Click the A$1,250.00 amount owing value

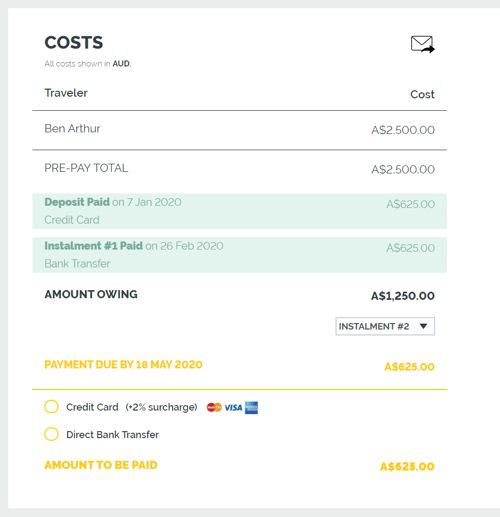point(403,296)
